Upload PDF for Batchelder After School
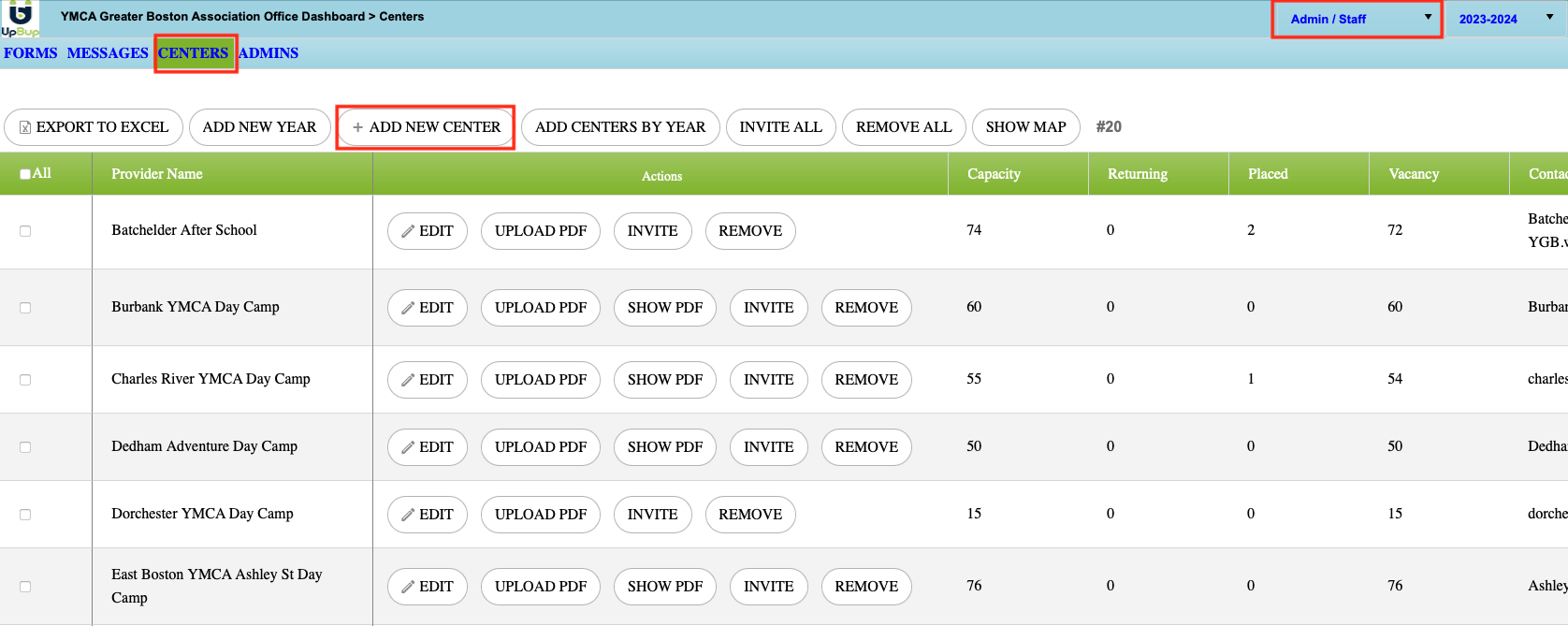1568x626 pixels. coord(541,231)
